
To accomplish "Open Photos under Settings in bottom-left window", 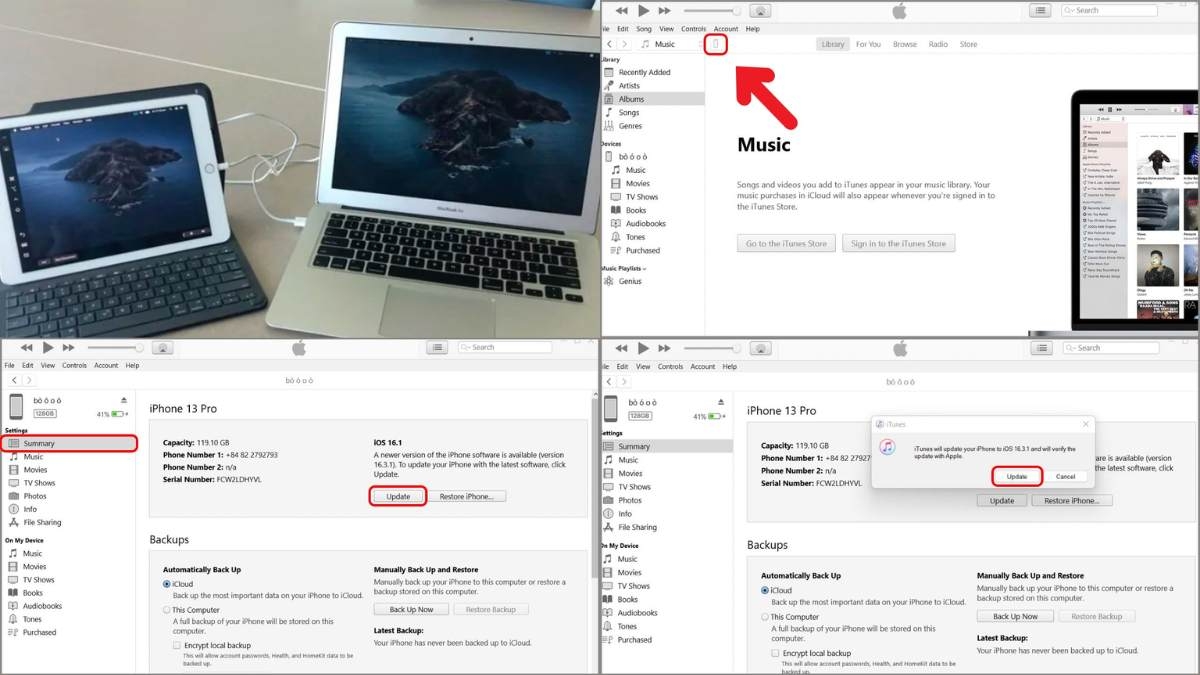I will pos(35,496).
